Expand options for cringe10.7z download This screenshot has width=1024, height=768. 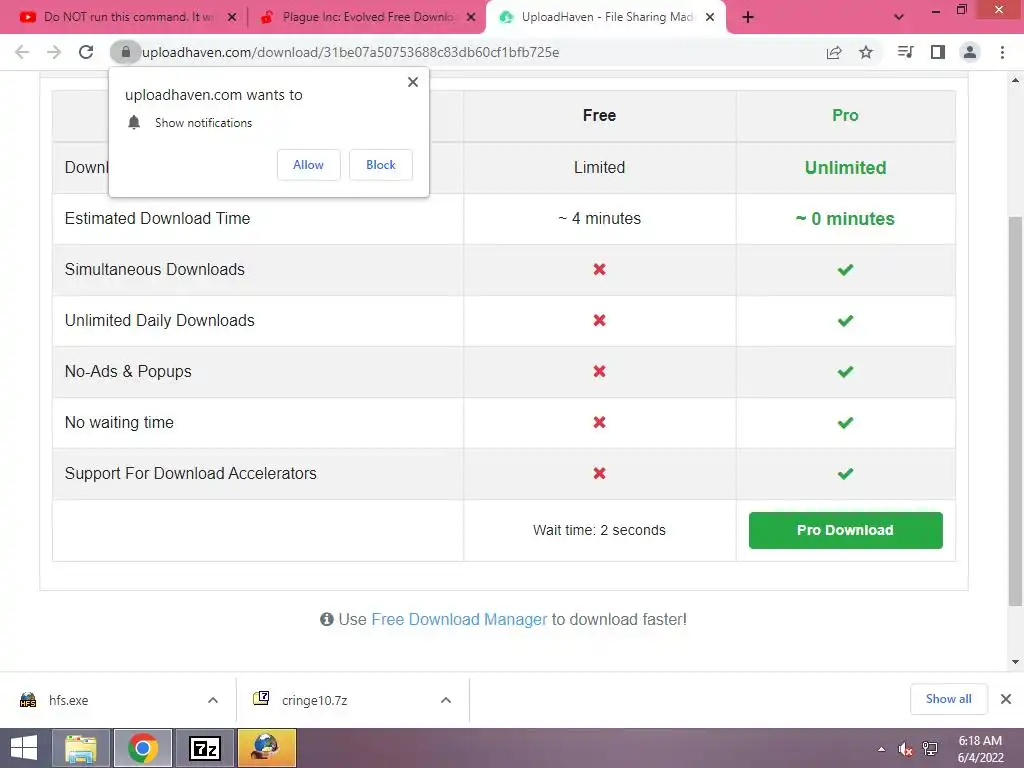point(446,700)
